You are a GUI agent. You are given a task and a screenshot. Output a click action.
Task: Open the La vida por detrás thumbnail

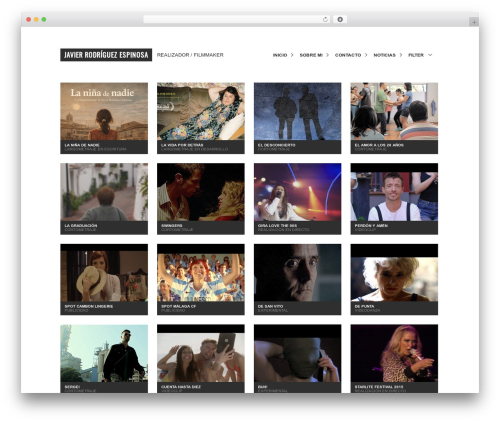click(x=201, y=111)
